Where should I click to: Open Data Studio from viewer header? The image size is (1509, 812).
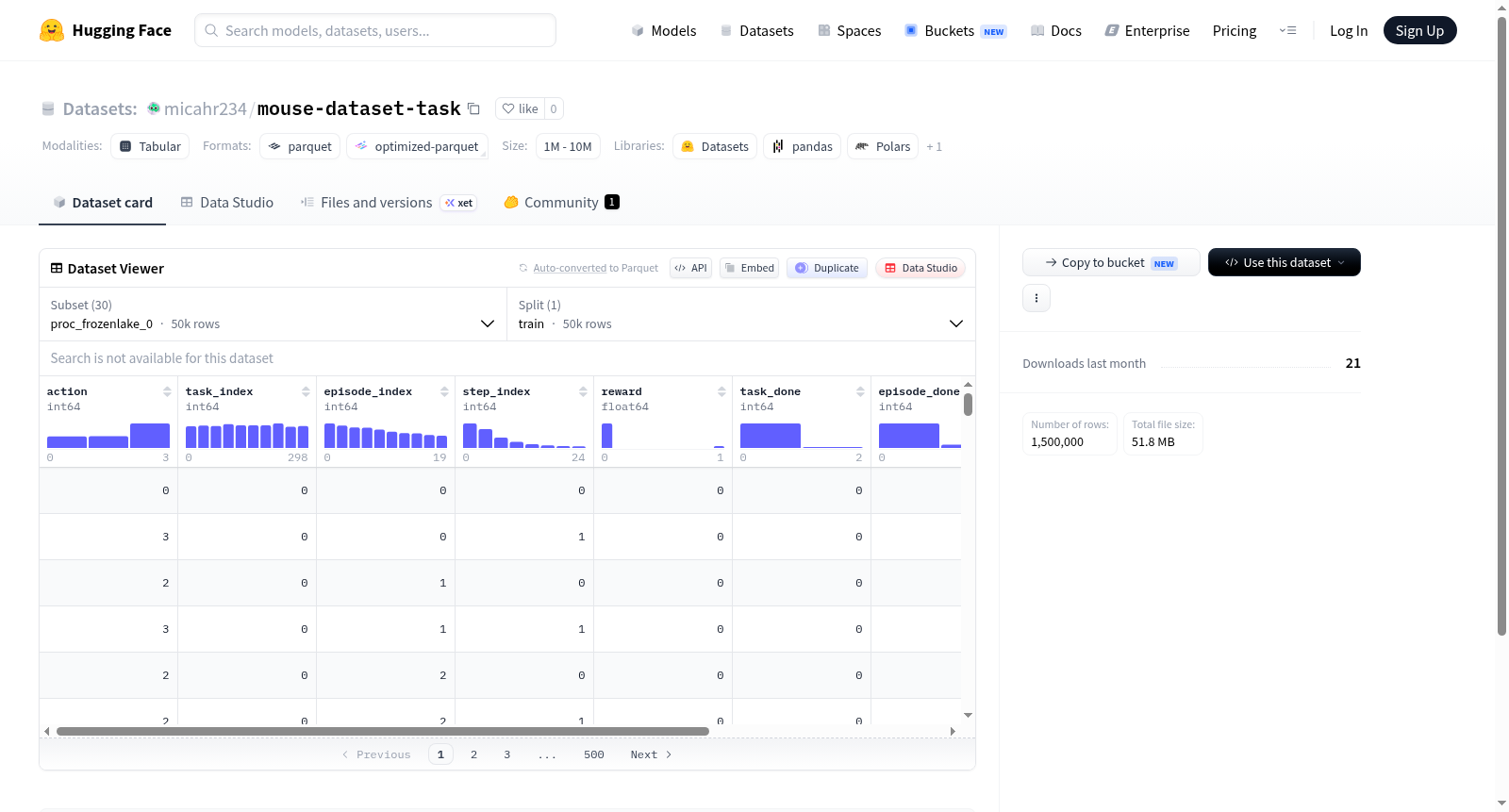[x=920, y=268]
